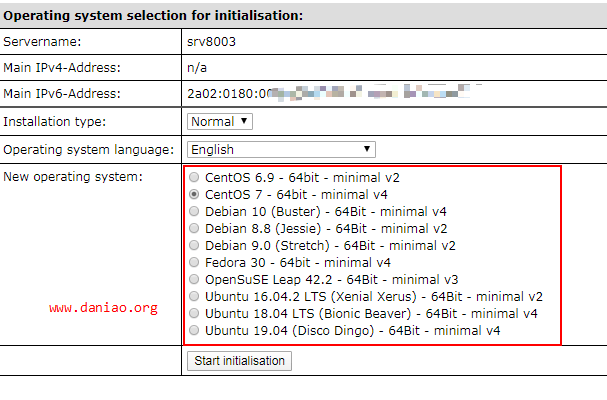
Task: Open the Installation type dropdown
Action: pos(220,122)
